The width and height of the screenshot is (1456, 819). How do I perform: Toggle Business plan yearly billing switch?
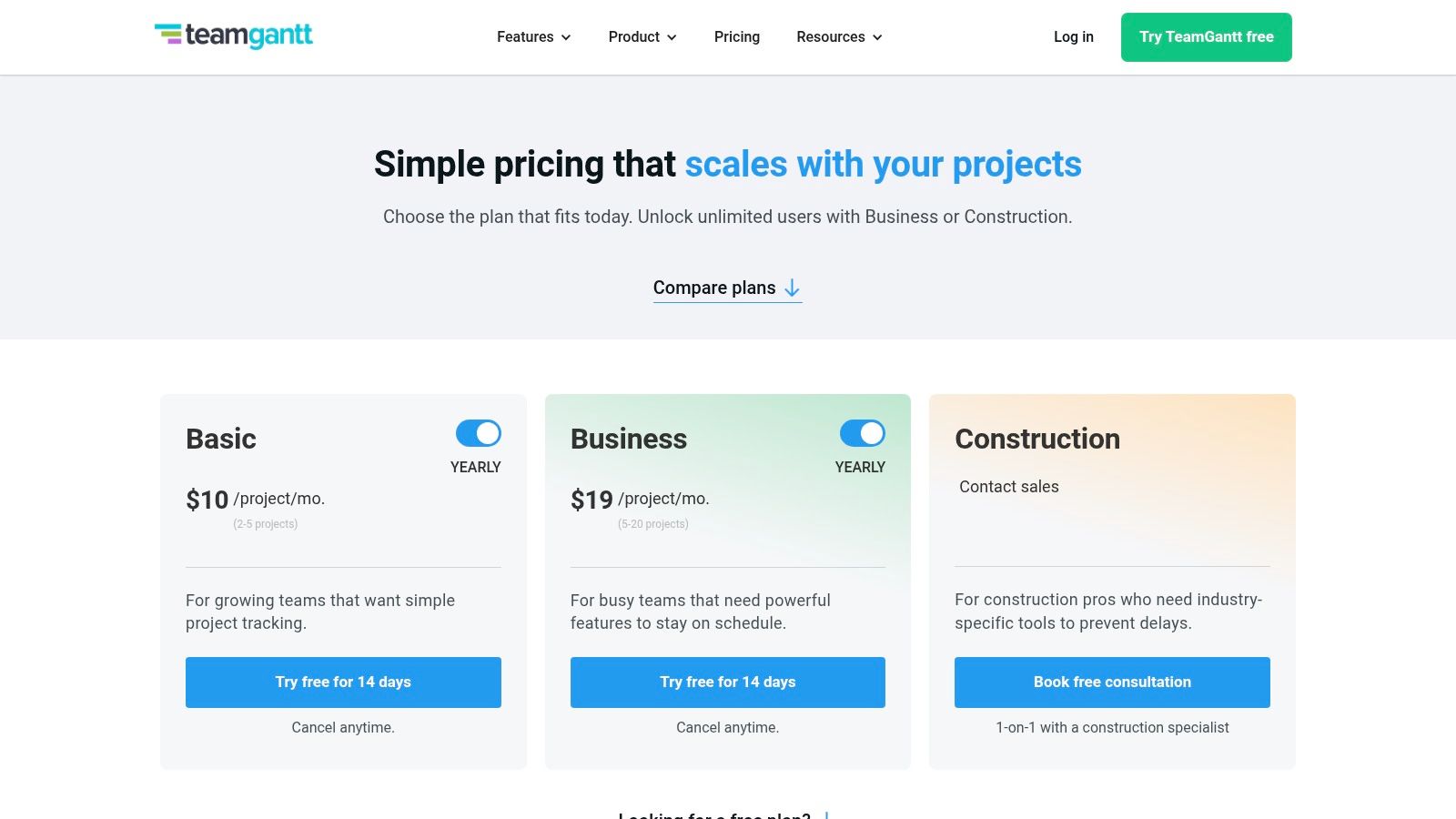point(863,433)
